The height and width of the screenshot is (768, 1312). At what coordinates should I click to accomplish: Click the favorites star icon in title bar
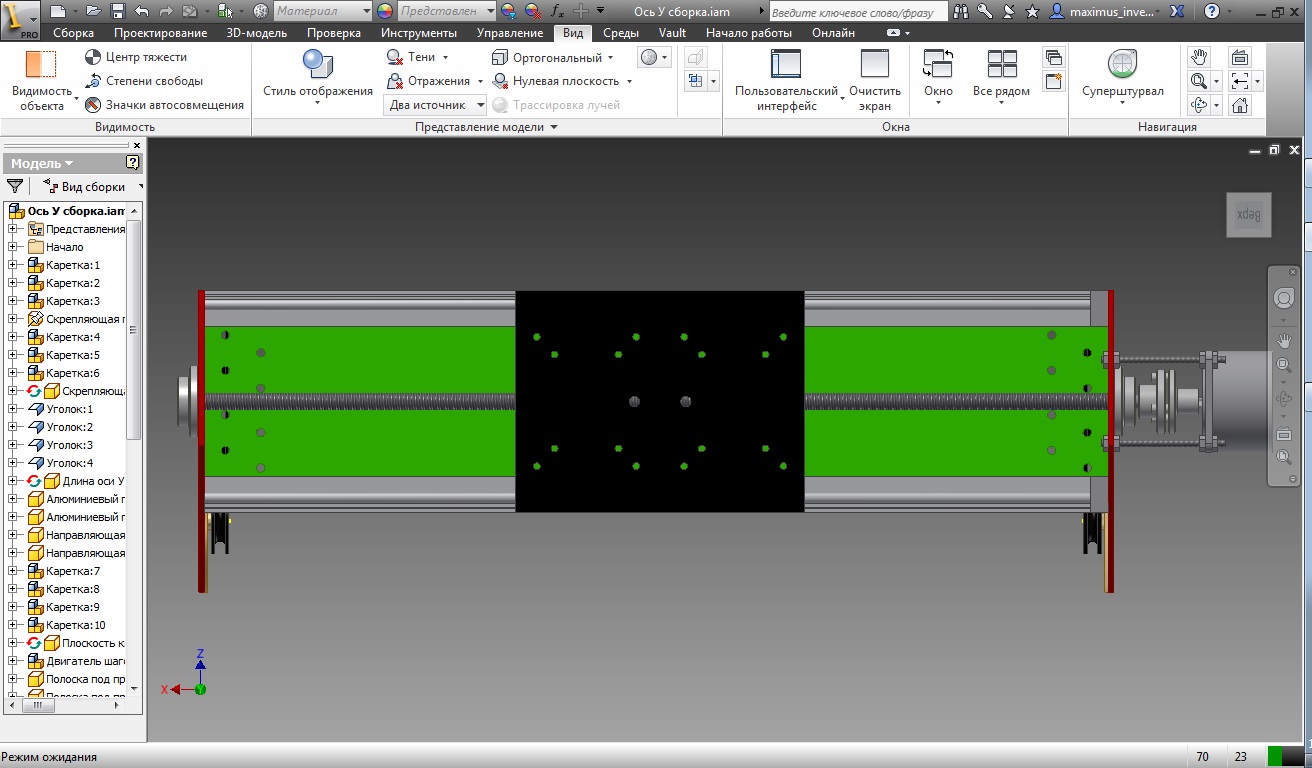click(1031, 11)
